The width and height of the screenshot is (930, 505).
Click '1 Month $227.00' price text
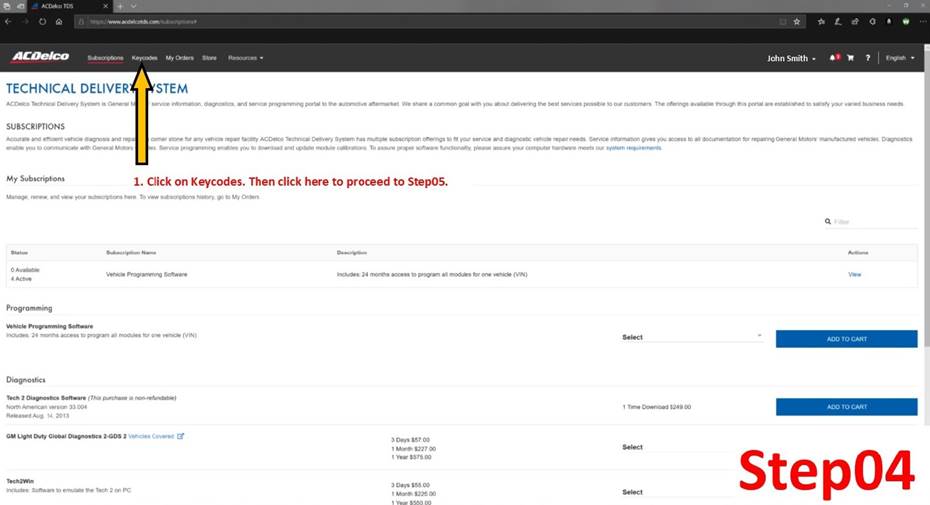[413, 449]
